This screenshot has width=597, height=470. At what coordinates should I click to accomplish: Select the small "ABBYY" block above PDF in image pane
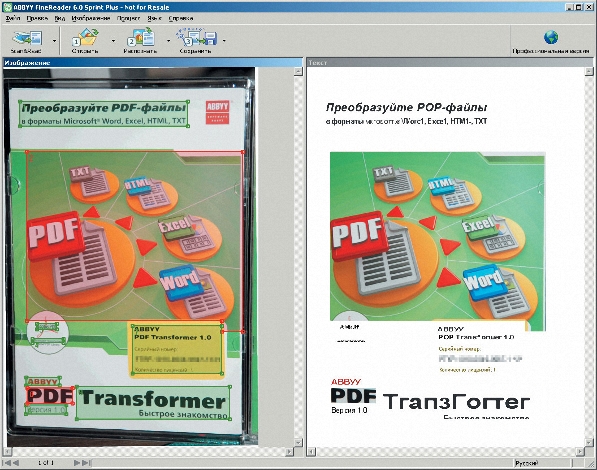[x=43, y=382]
